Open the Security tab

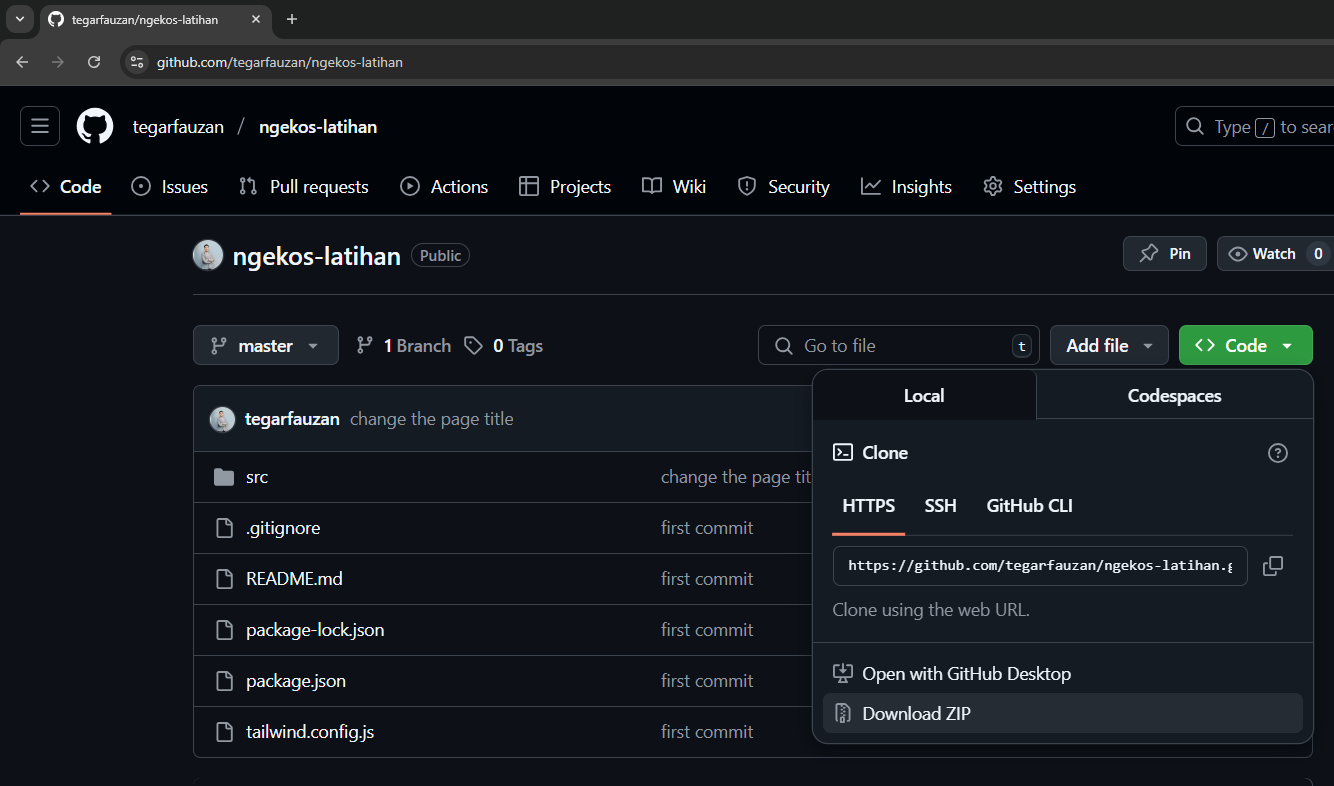click(783, 187)
